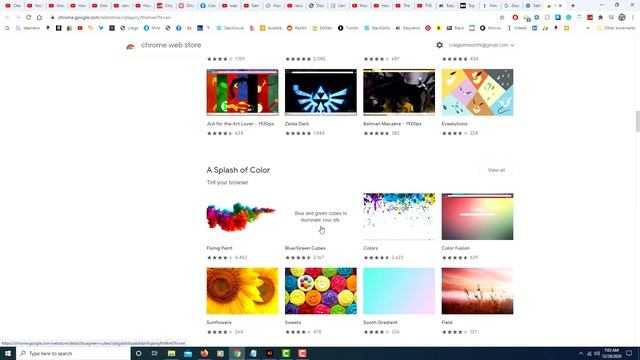Open the Colors theme thumbnail
The width and height of the screenshot is (640, 360).
coord(399,216)
